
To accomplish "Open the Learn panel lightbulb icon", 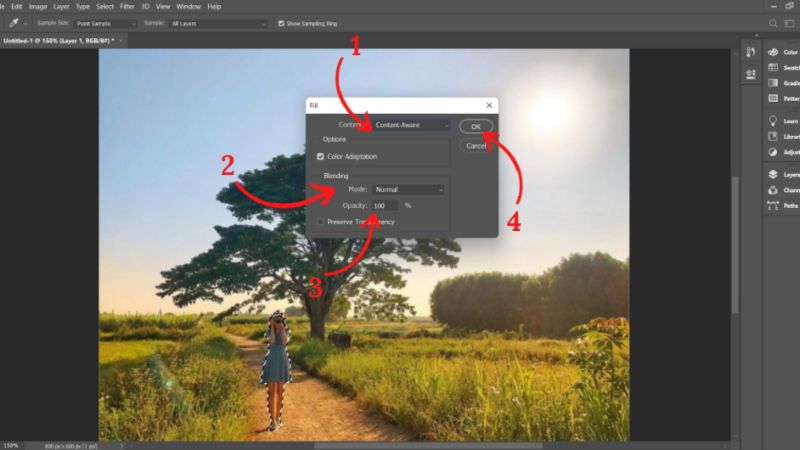I will click(x=773, y=120).
